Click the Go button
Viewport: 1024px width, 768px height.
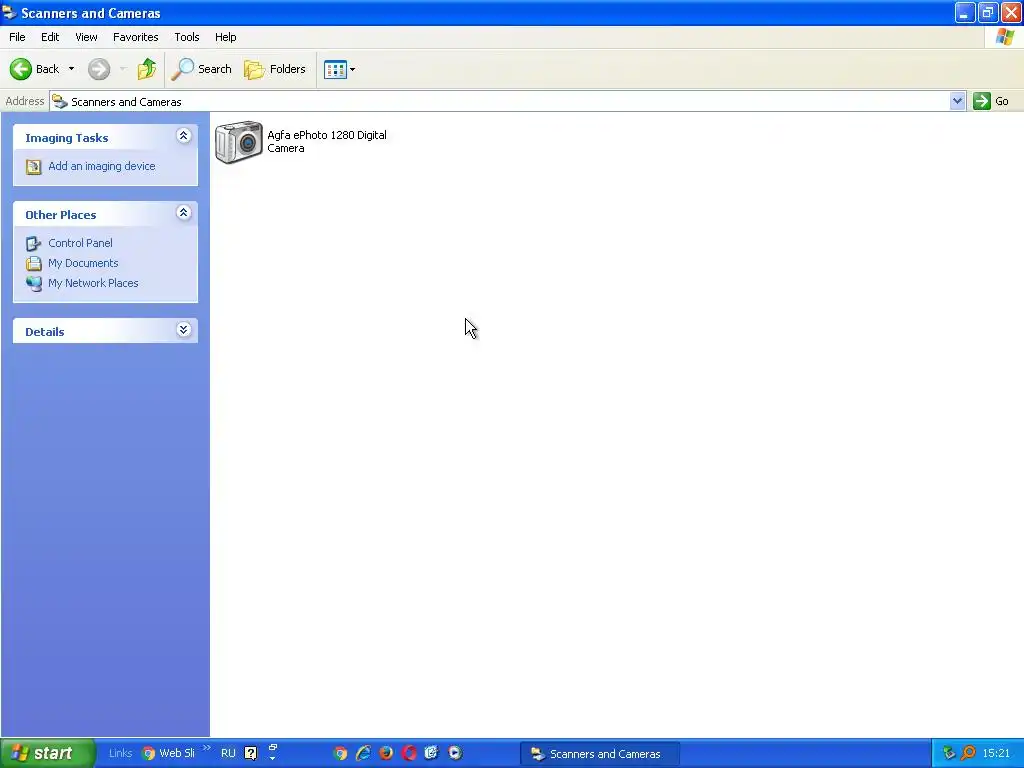[991, 101]
